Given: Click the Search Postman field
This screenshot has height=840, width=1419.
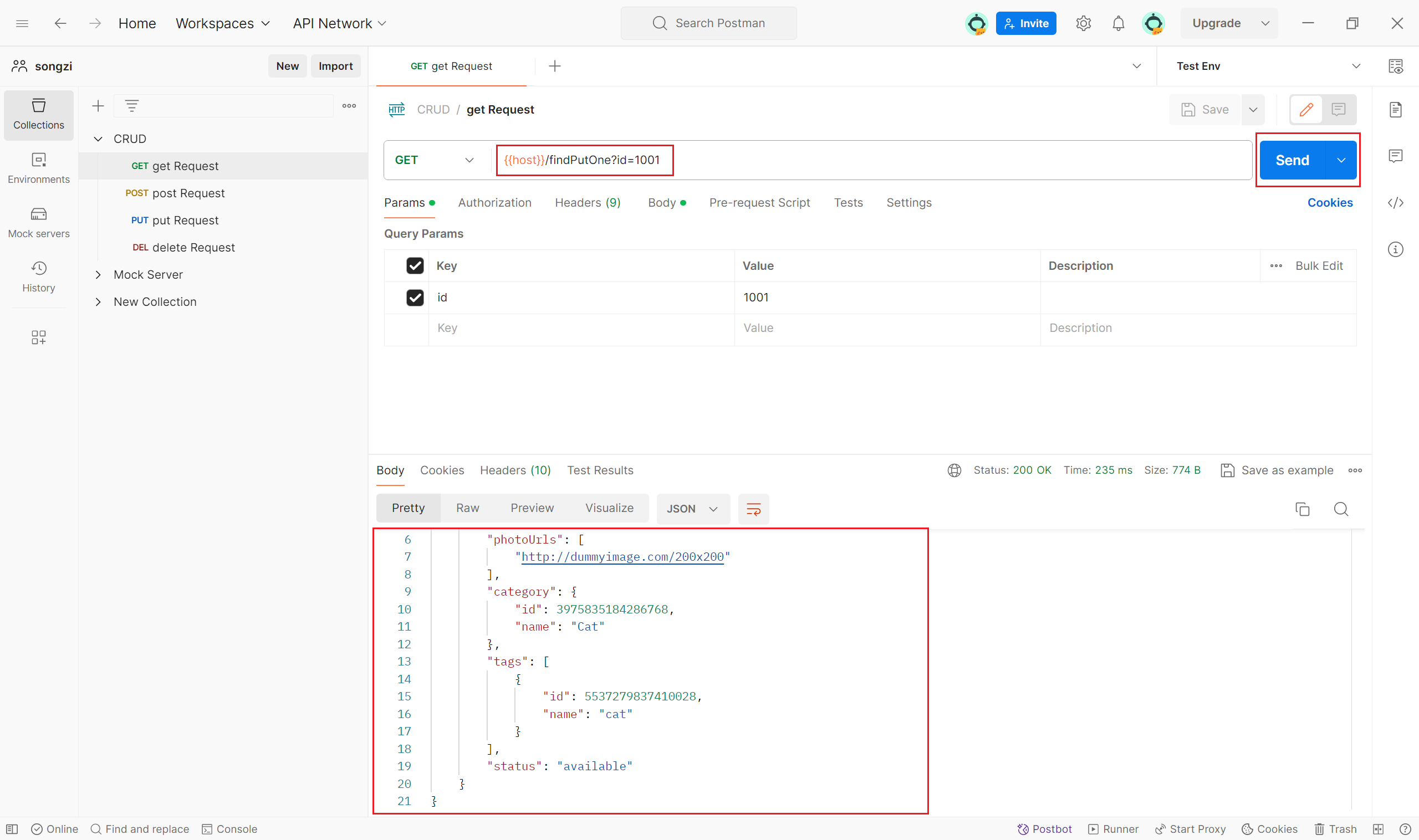Looking at the screenshot, I should pos(708,23).
